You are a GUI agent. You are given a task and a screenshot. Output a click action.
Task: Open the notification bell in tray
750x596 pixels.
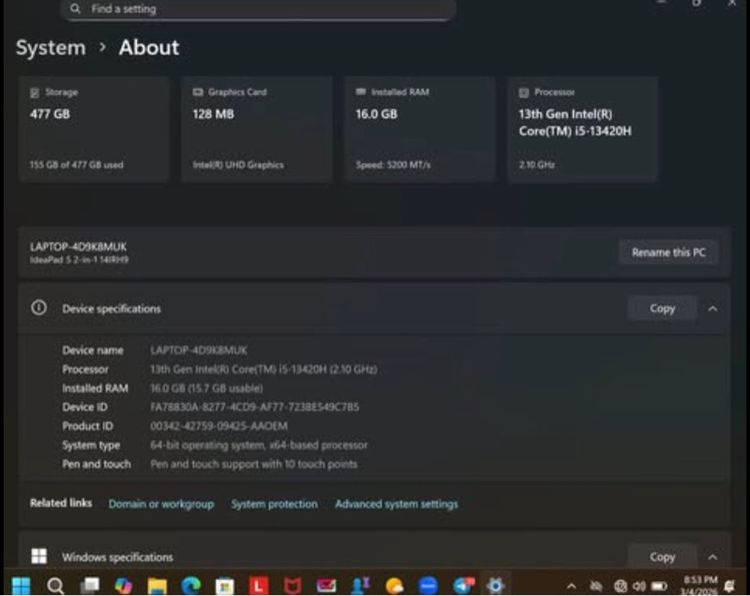[729, 585]
